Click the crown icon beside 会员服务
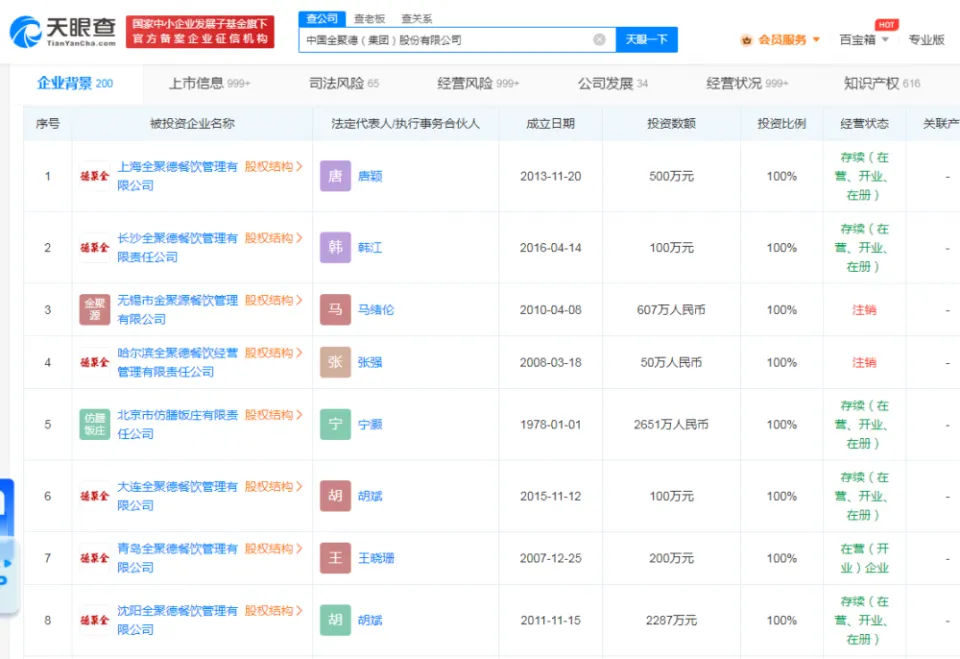Screen dimensions: 960x659 coord(746,40)
